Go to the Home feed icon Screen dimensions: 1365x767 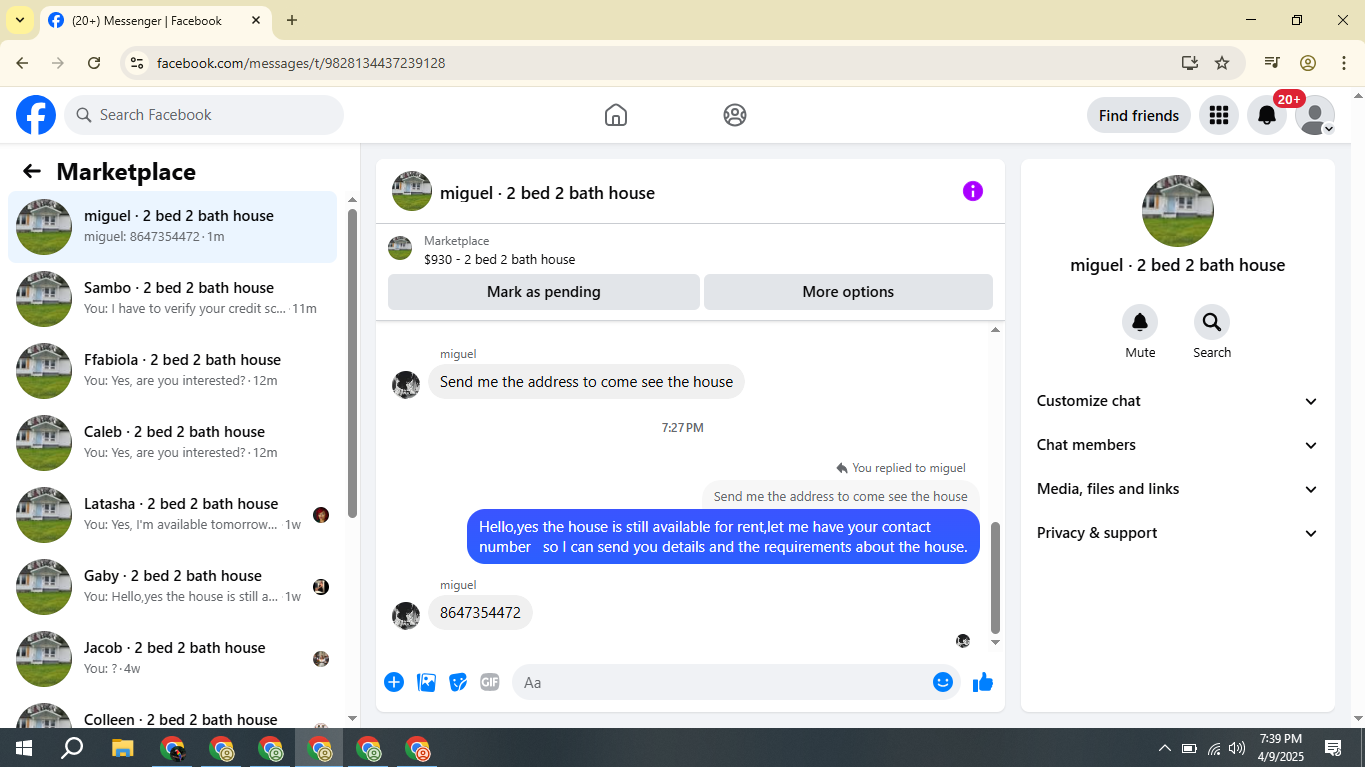[x=616, y=115]
